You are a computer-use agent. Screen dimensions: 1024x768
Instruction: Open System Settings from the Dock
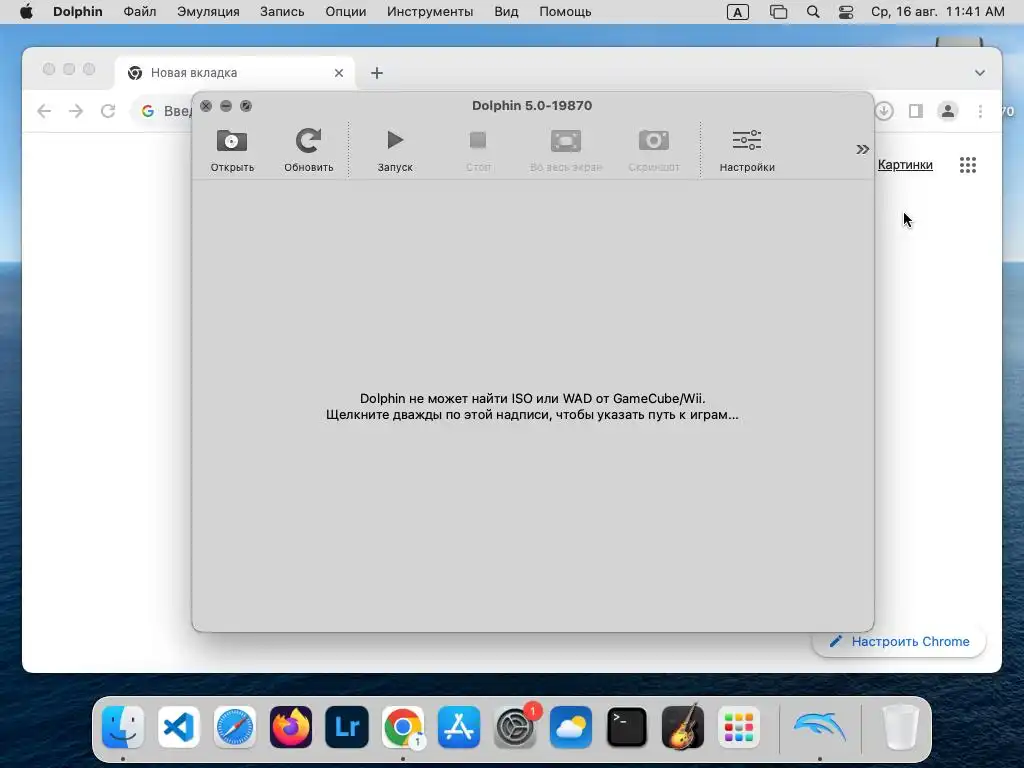(515, 727)
